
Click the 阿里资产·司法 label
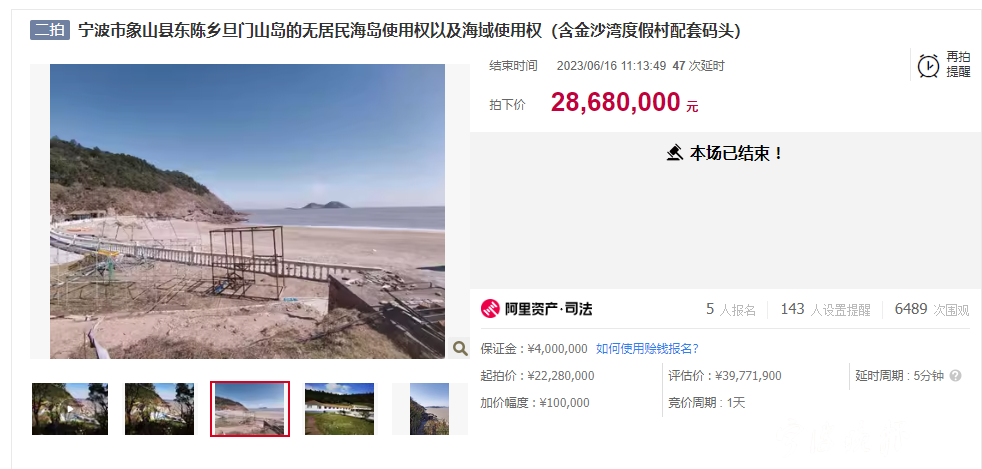[x=549, y=309]
